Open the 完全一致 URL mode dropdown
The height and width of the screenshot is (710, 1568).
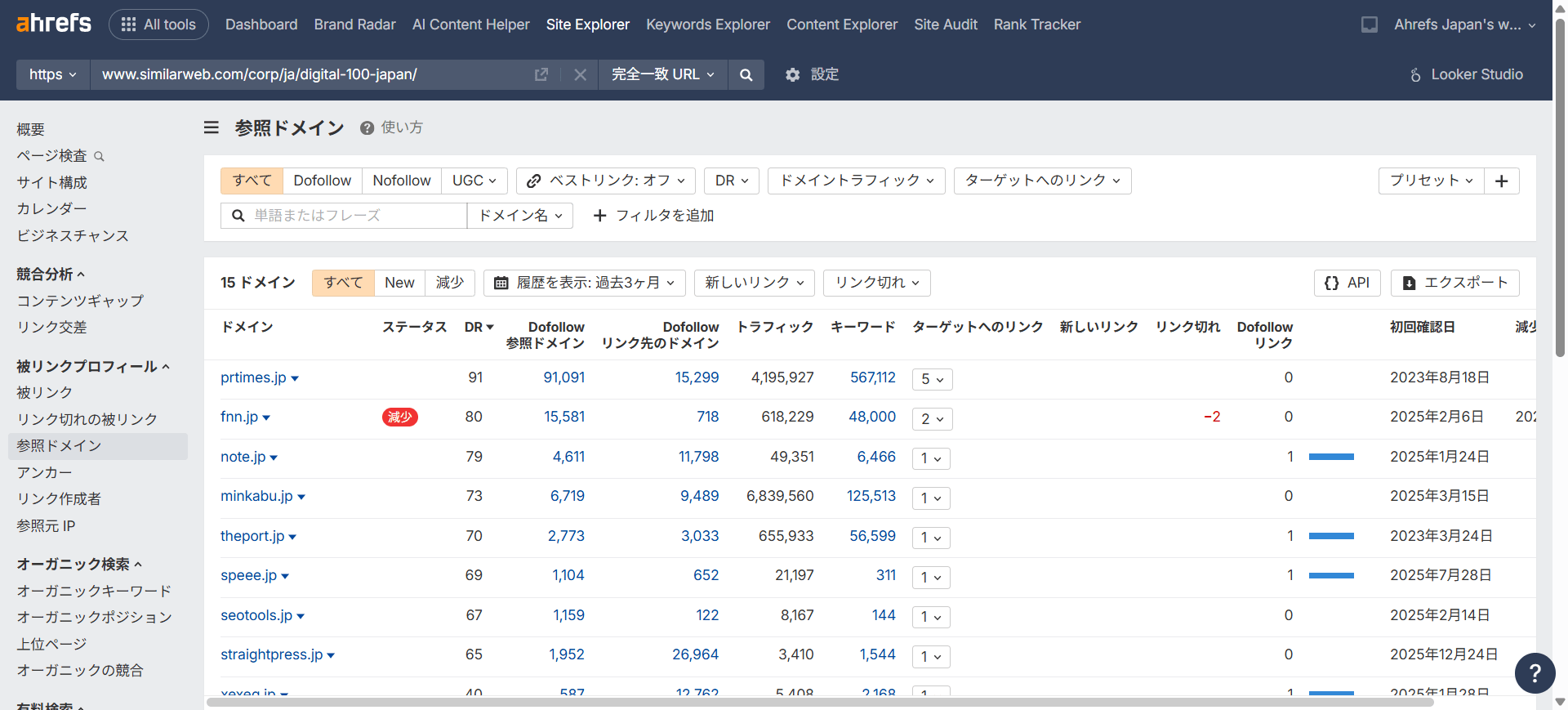pyautogui.click(x=663, y=74)
